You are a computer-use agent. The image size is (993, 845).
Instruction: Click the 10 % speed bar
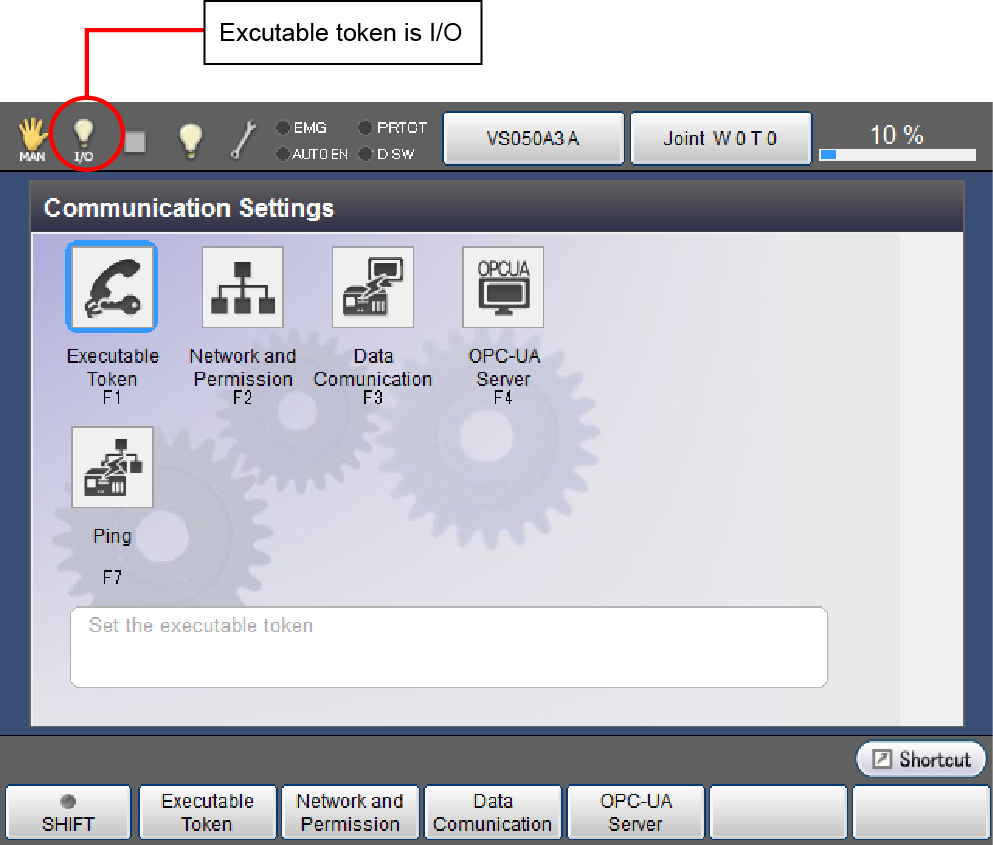pos(897,154)
